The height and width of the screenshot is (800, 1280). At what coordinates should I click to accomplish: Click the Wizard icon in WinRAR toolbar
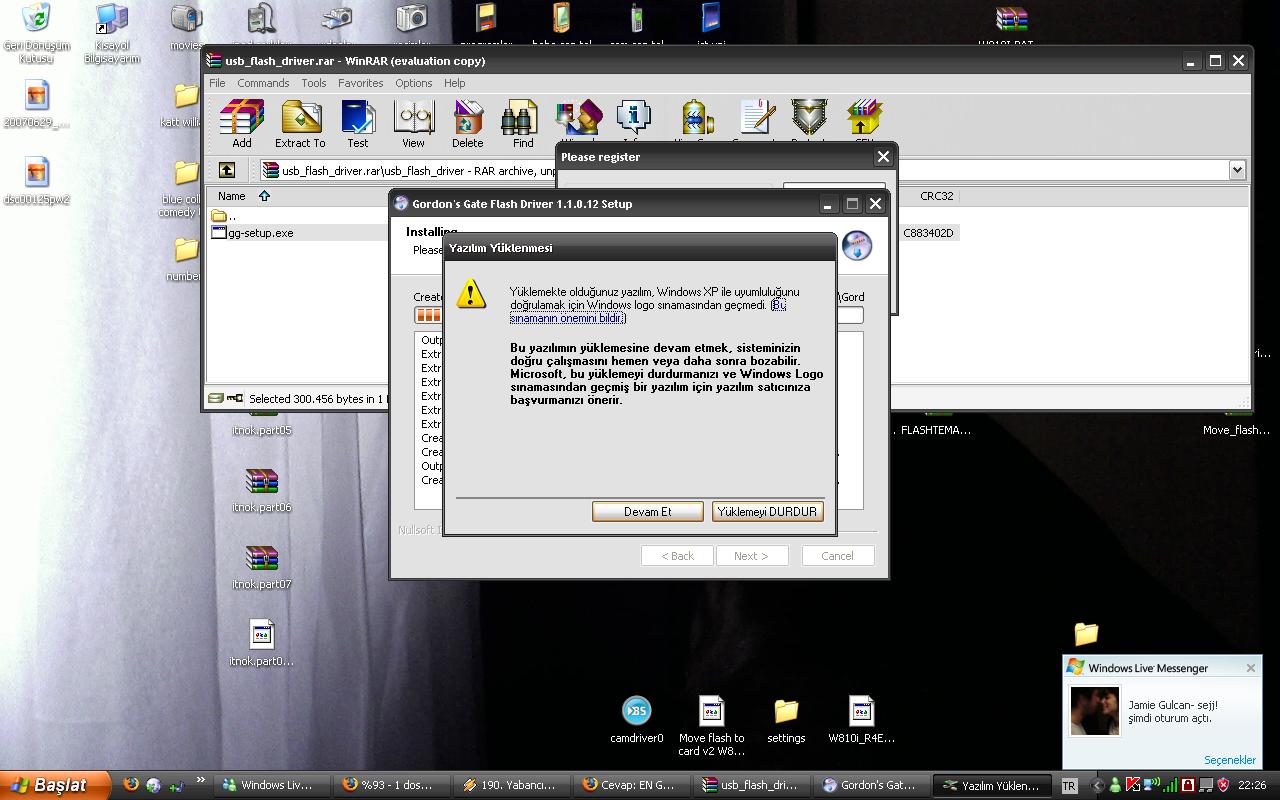579,118
